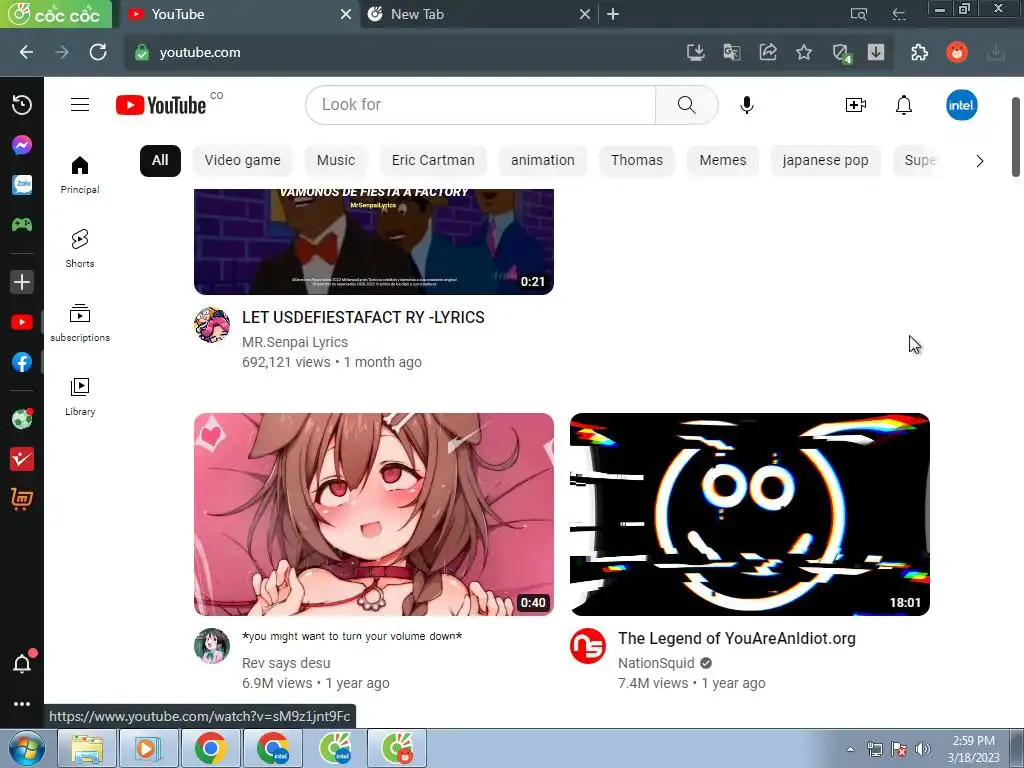Open Facebook shortcut in Coc Coc sidebar
Image resolution: width=1024 pixels, height=768 pixels.
click(22, 362)
